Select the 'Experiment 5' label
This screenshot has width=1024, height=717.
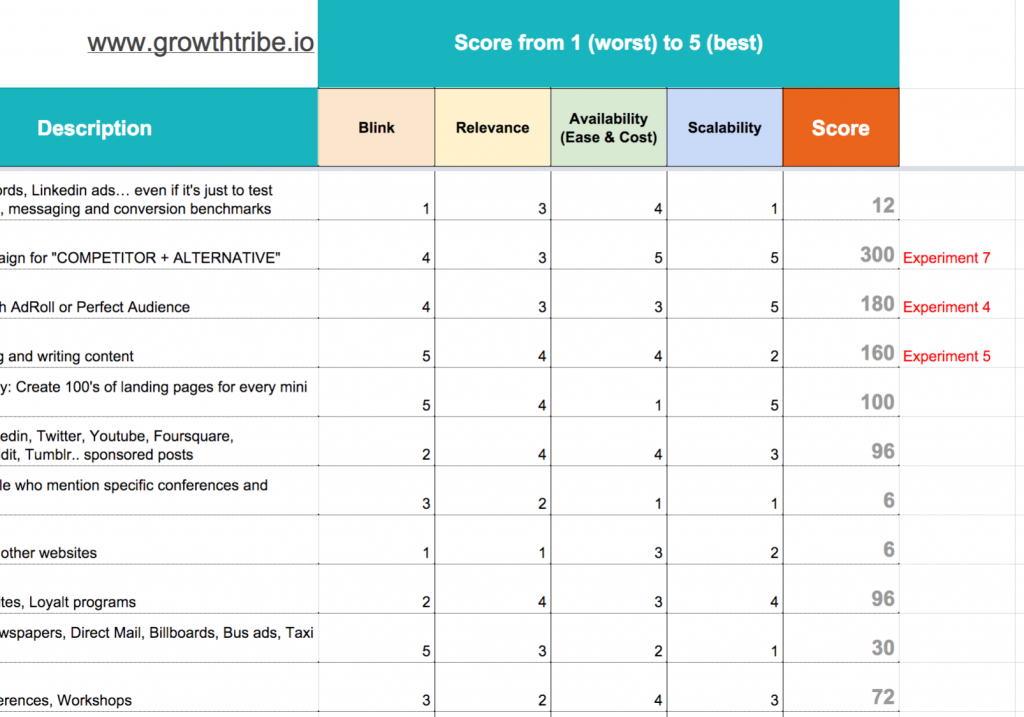tap(946, 357)
